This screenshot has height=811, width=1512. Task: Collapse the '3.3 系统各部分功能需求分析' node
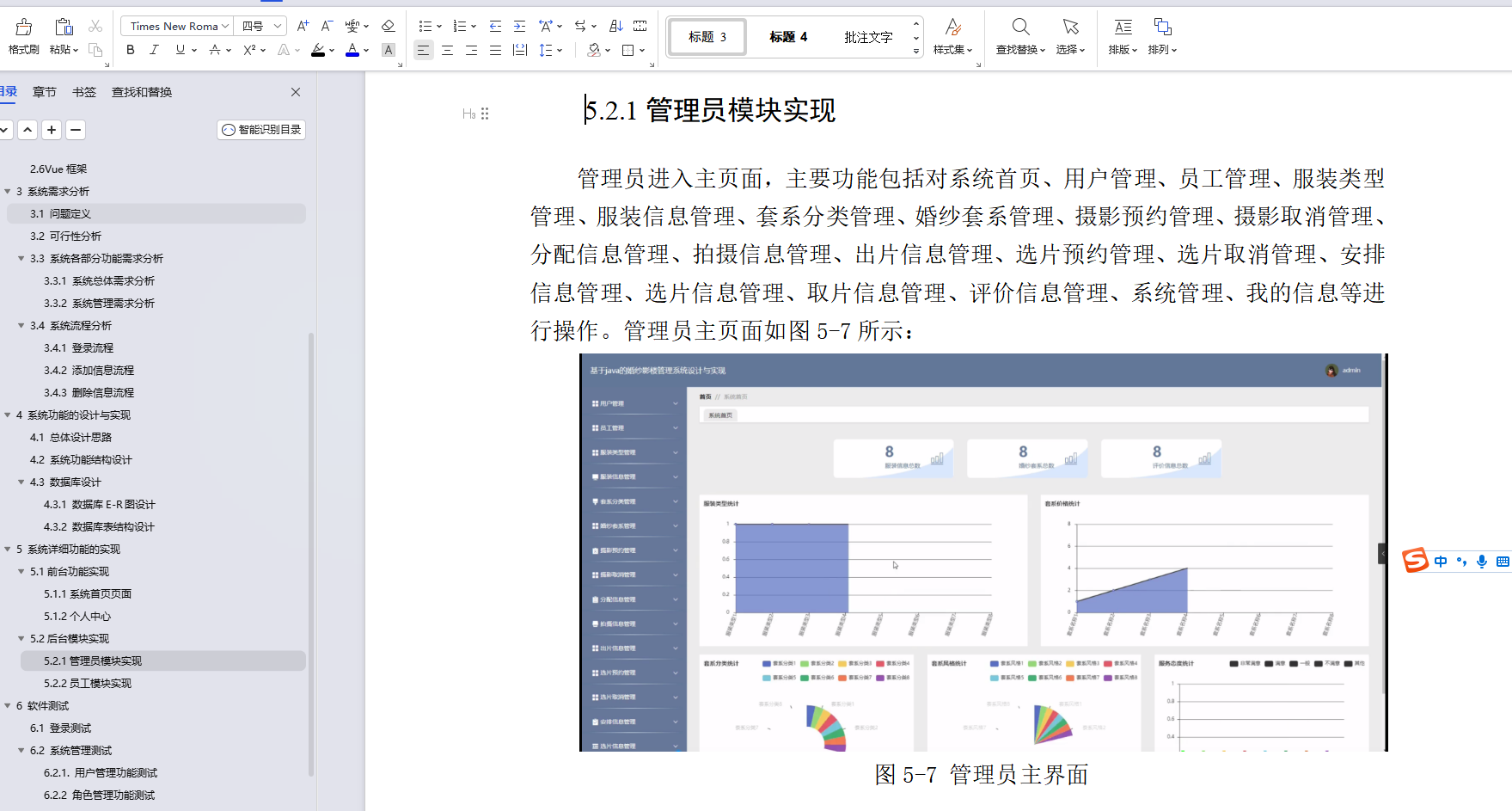click(21, 259)
